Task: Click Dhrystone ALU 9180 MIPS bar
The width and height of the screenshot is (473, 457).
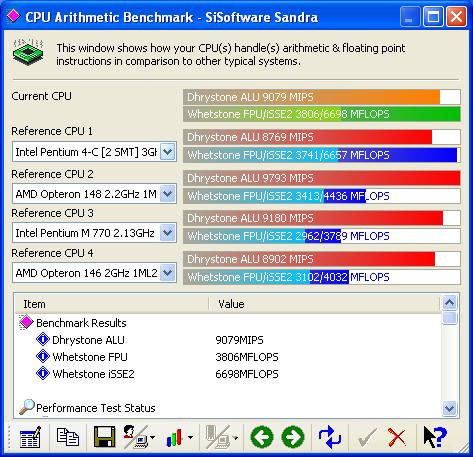Action: coord(322,218)
